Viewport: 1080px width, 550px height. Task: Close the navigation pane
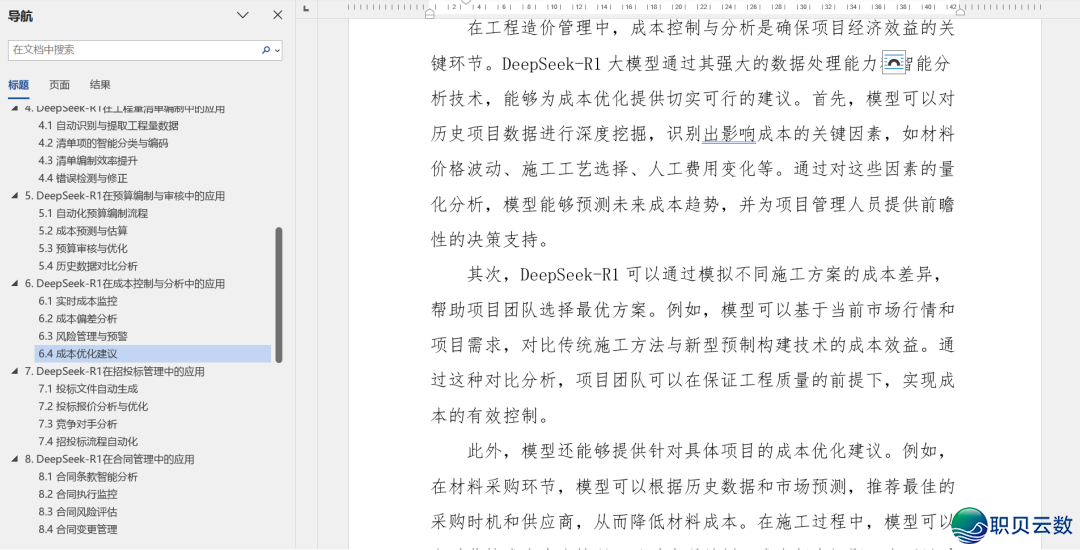click(278, 15)
